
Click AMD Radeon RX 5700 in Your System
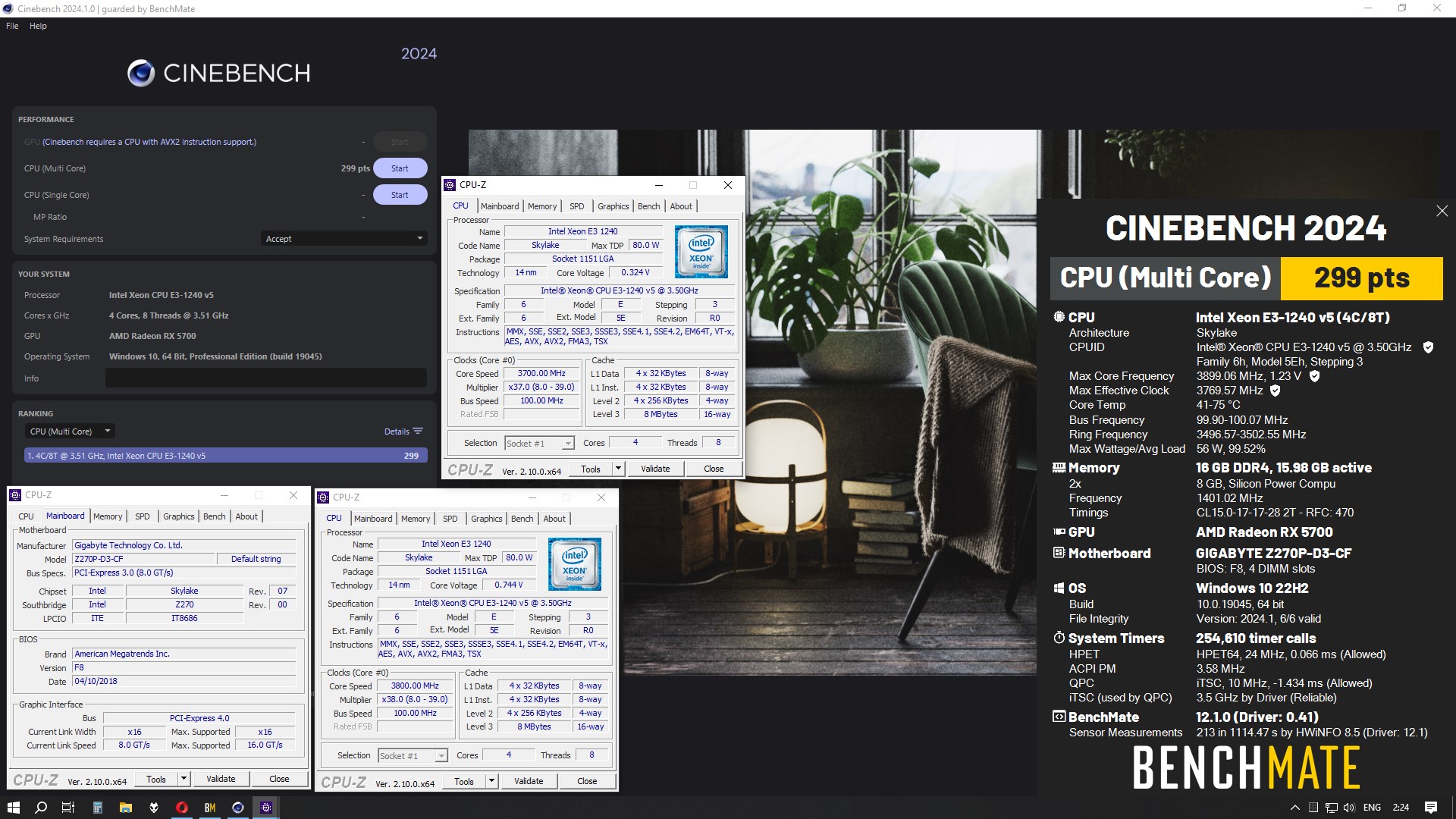tap(152, 336)
